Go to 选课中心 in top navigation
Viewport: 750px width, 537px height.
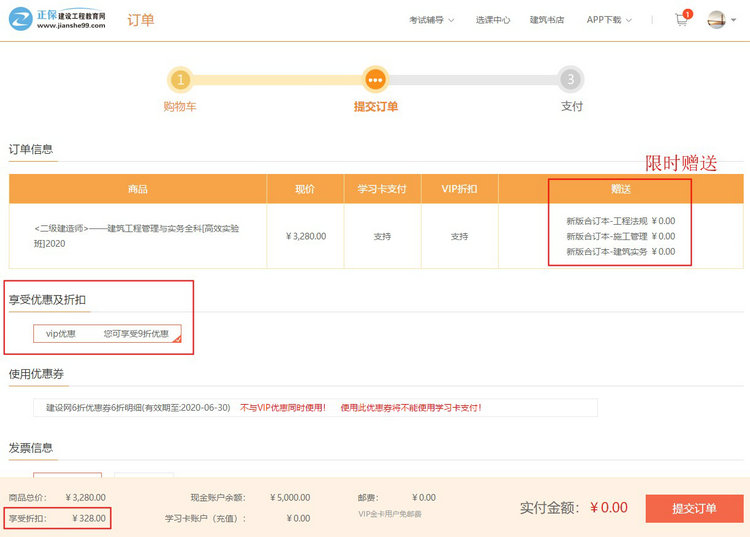coord(493,20)
